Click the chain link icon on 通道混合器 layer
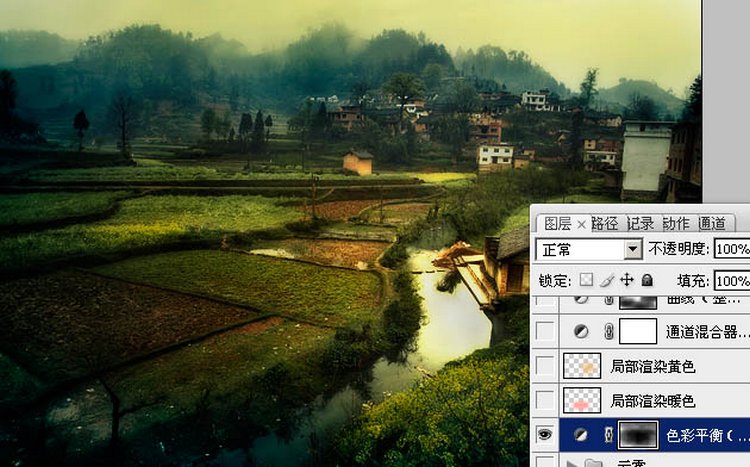 (x=608, y=331)
